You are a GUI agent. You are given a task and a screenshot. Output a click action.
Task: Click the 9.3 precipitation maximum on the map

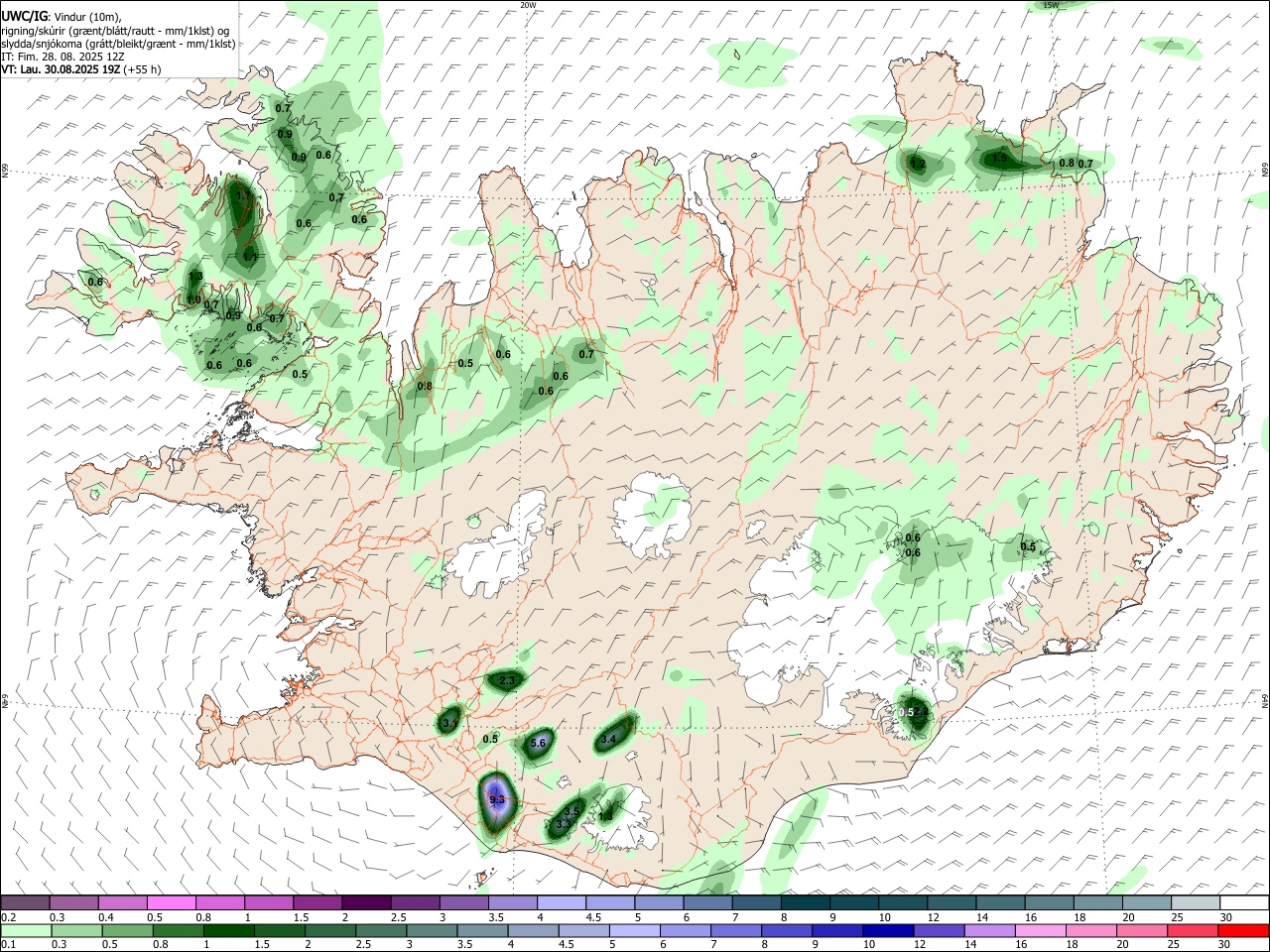coord(498,800)
